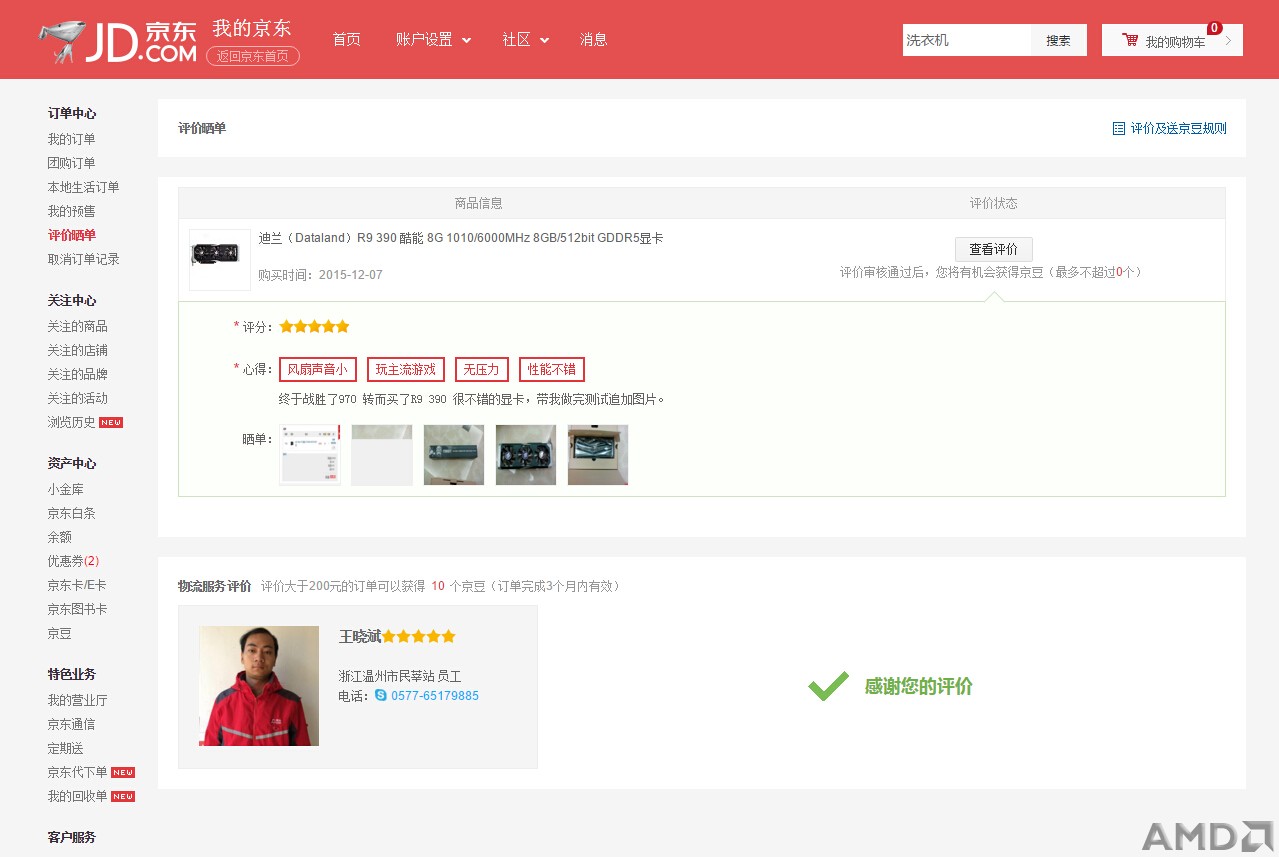Screen dimensions: 1279x857
Task: Open third review photo thumbnail
Action: click(454, 455)
